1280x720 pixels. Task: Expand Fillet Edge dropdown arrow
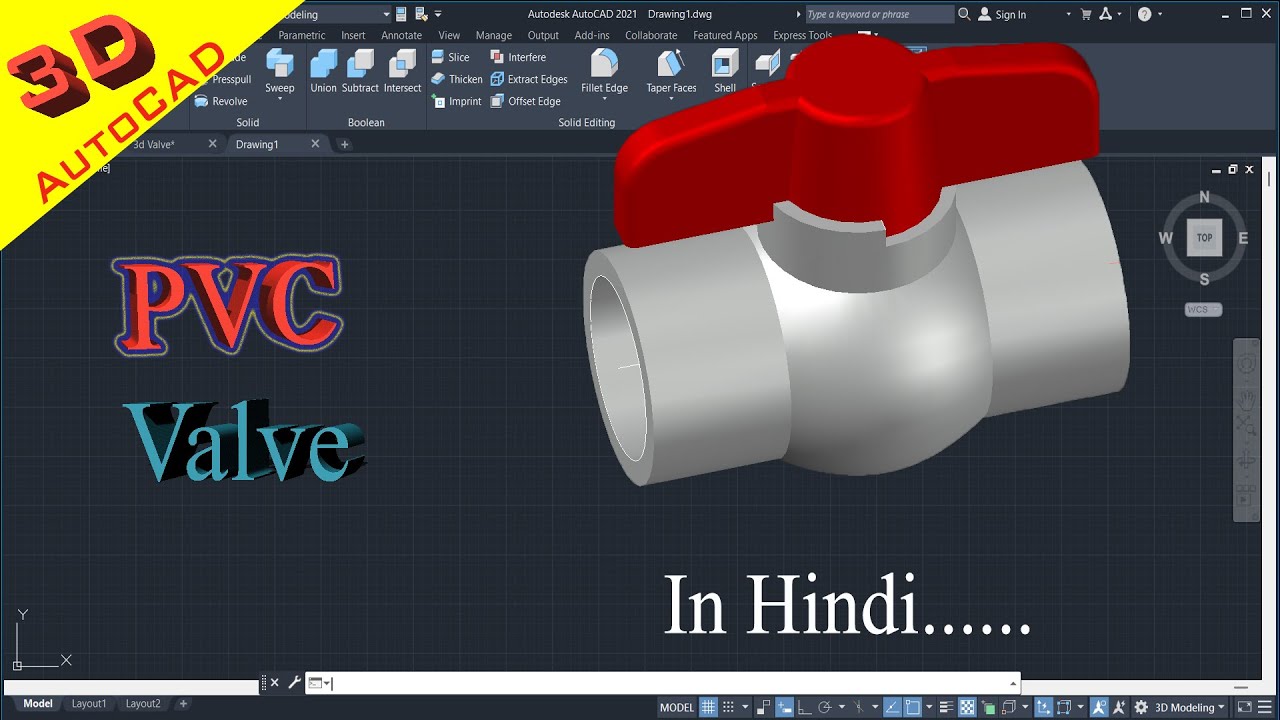[x=604, y=99]
